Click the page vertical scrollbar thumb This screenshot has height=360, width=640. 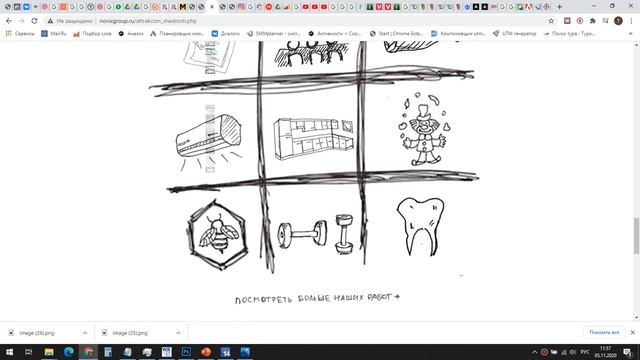(x=636, y=236)
